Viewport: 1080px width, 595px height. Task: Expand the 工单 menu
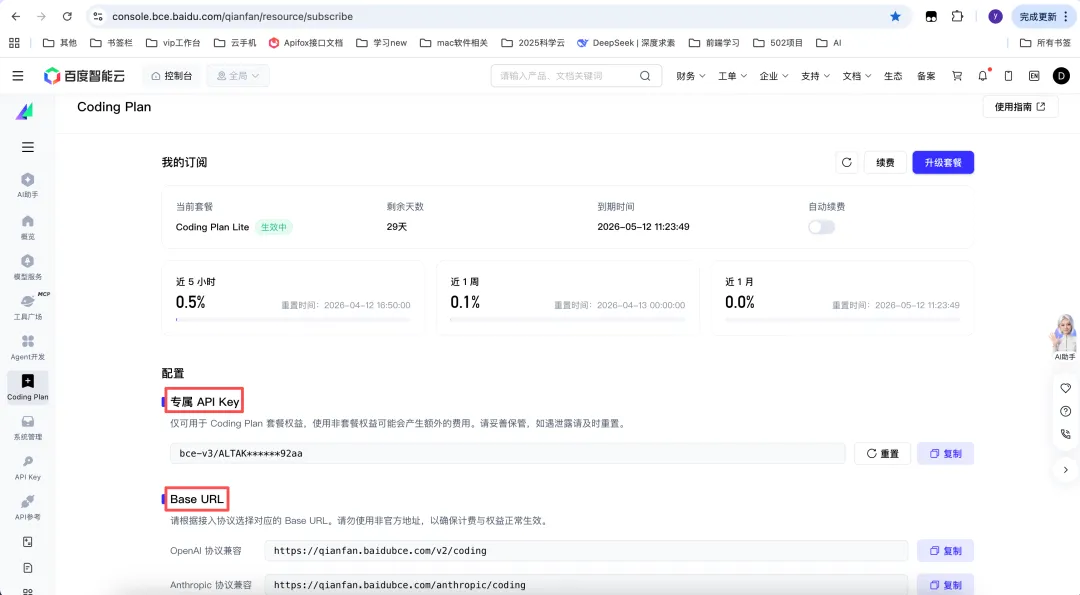click(732, 76)
